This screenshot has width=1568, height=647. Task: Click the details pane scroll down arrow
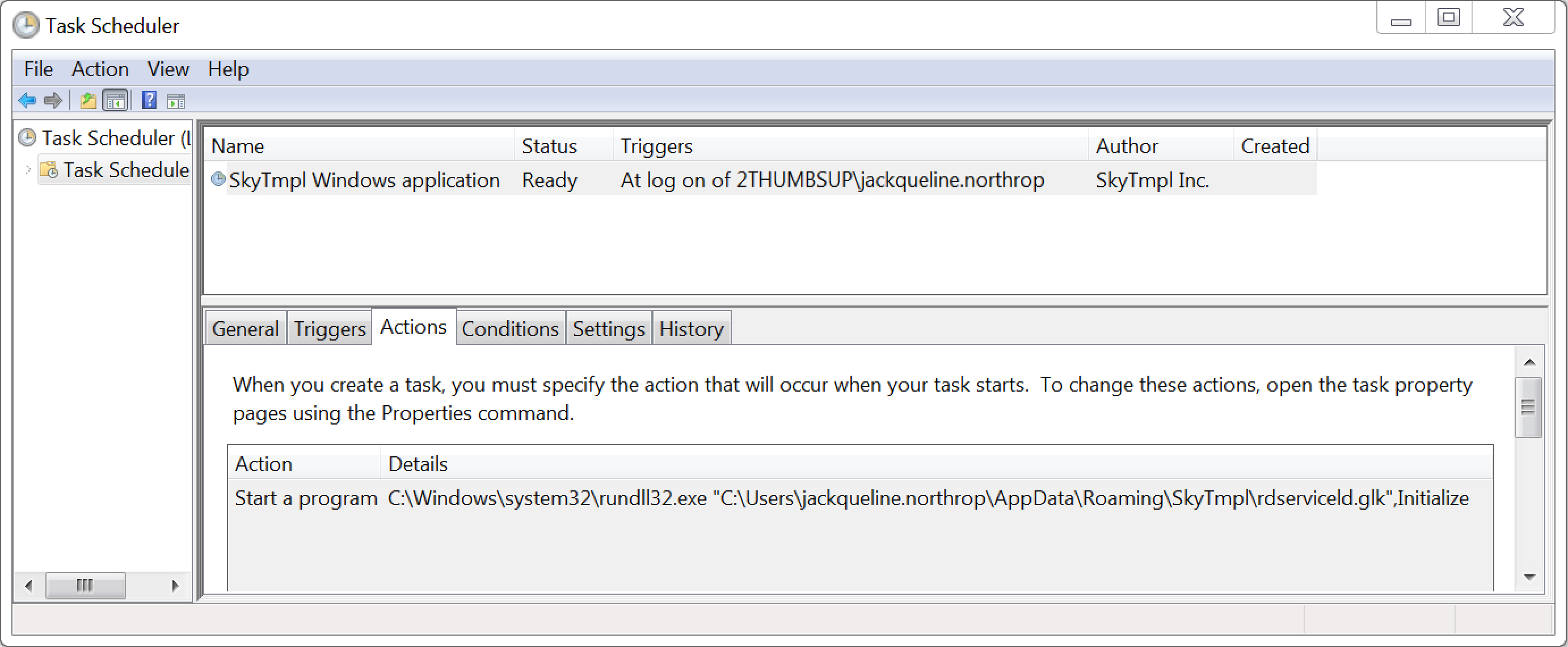point(1529,576)
